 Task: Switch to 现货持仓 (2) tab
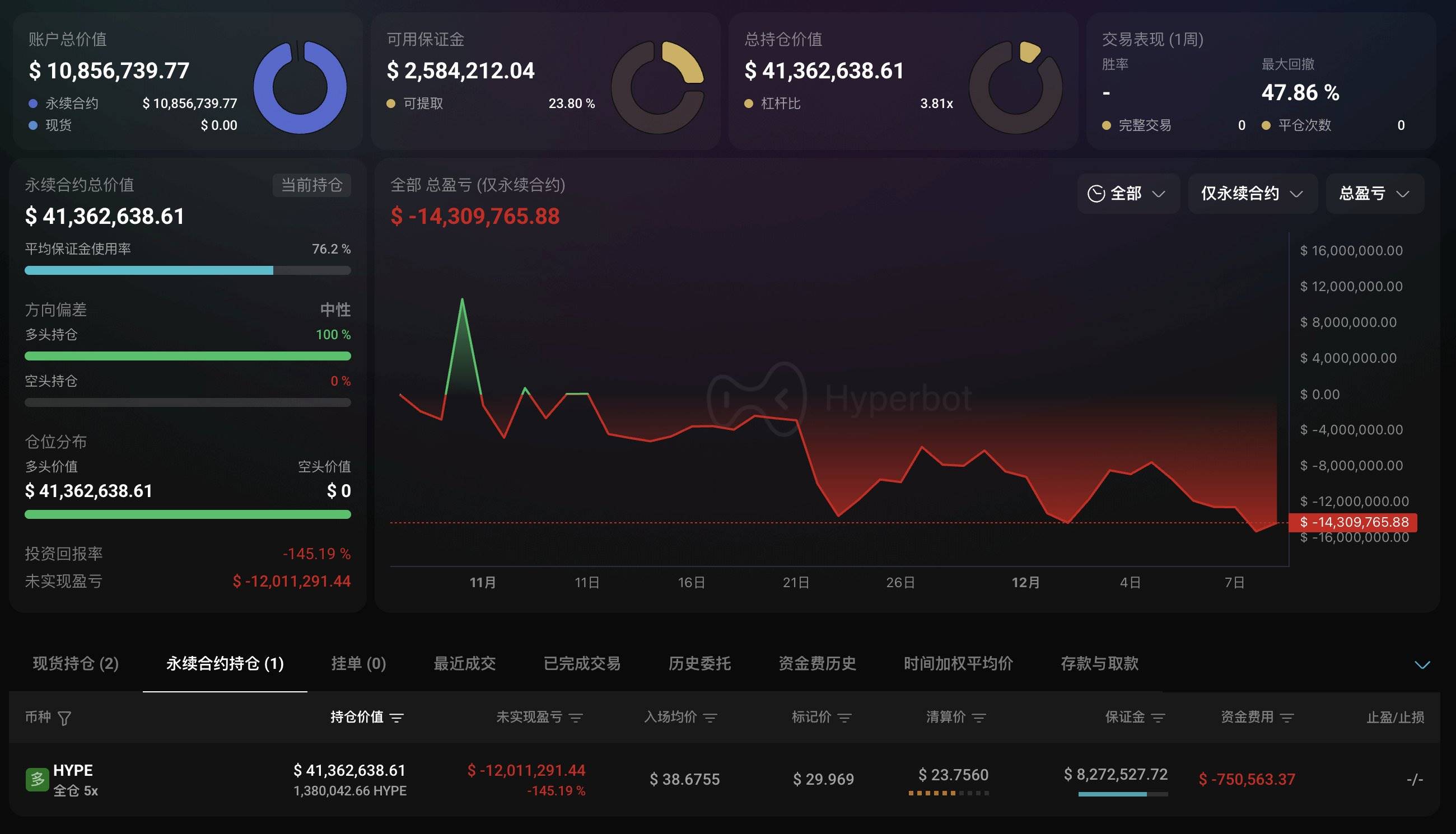pos(76,663)
